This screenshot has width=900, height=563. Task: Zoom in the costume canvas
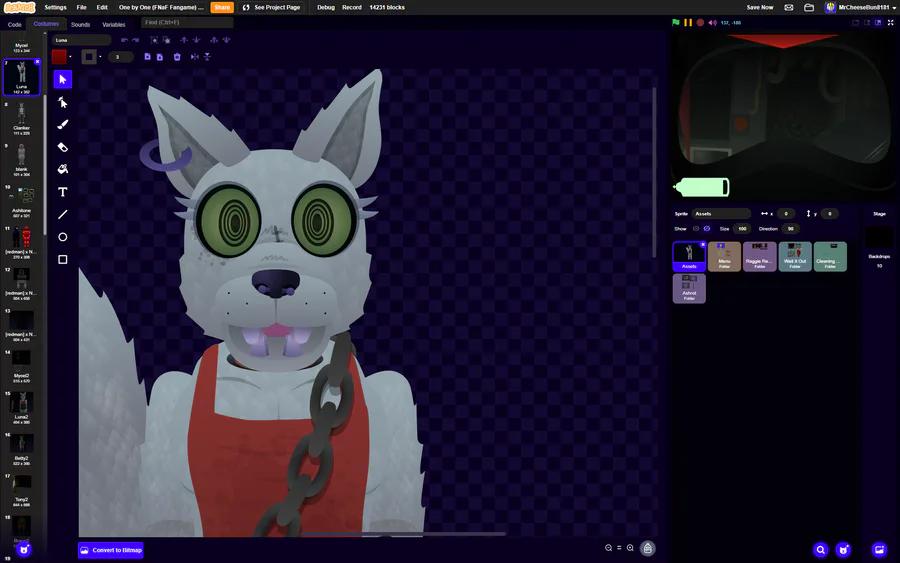[x=630, y=548]
